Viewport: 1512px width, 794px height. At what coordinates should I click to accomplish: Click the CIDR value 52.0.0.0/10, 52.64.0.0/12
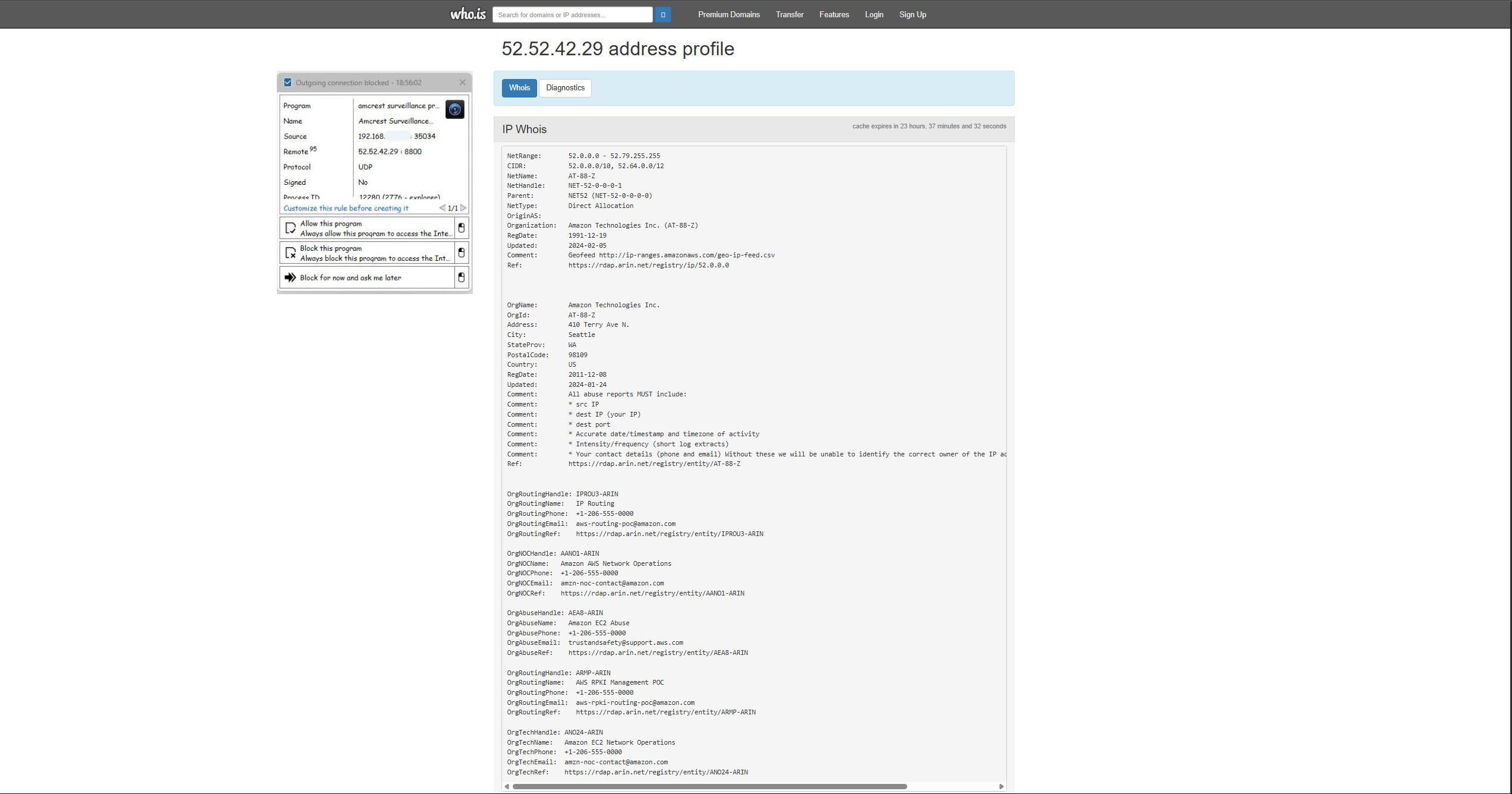[x=615, y=166]
